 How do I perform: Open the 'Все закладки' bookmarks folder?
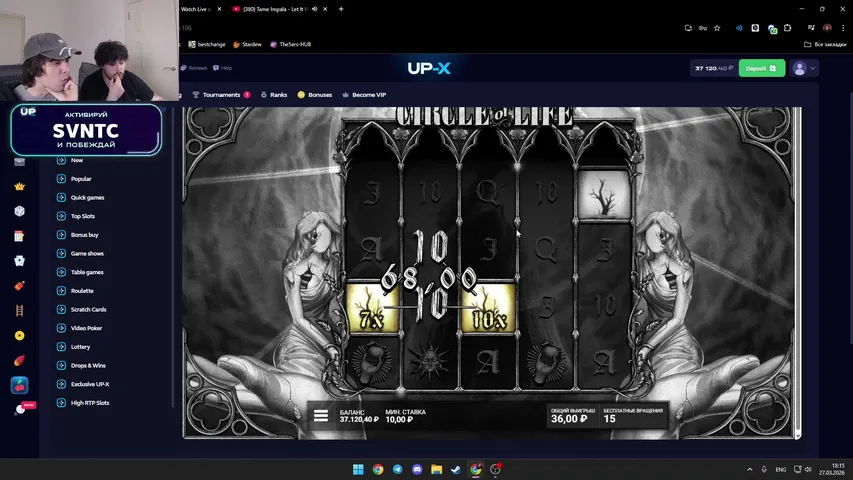tap(825, 44)
